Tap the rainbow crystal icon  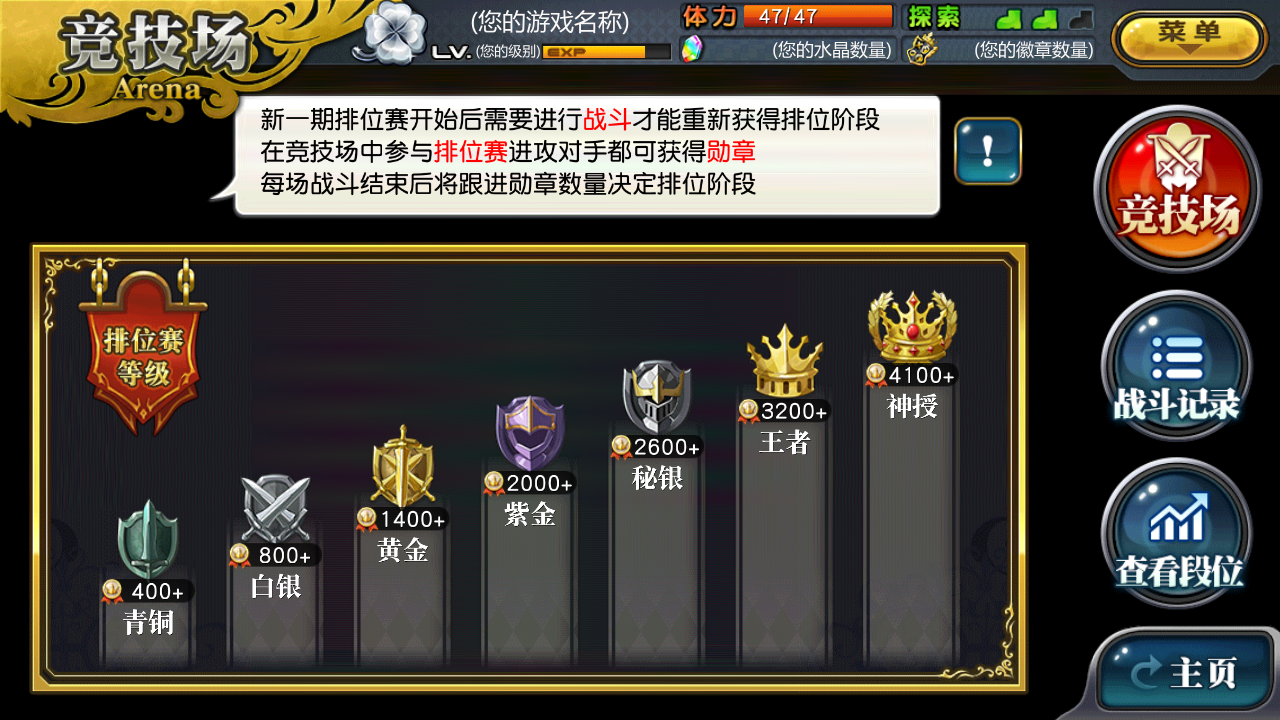click(691, 49)
